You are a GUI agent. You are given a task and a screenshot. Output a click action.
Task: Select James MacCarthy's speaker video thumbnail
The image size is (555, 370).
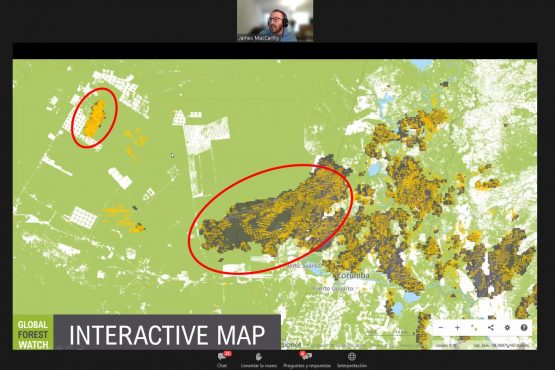click(x=275, y=21)
